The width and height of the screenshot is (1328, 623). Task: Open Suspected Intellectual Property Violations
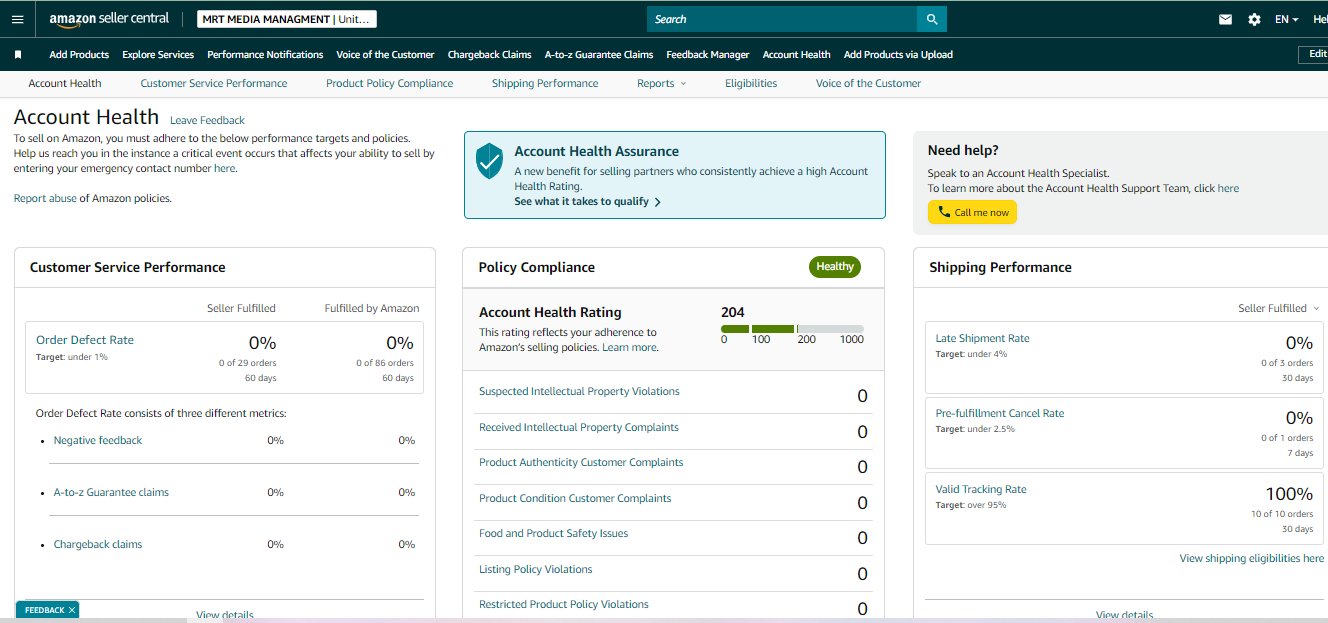[579, 391]
